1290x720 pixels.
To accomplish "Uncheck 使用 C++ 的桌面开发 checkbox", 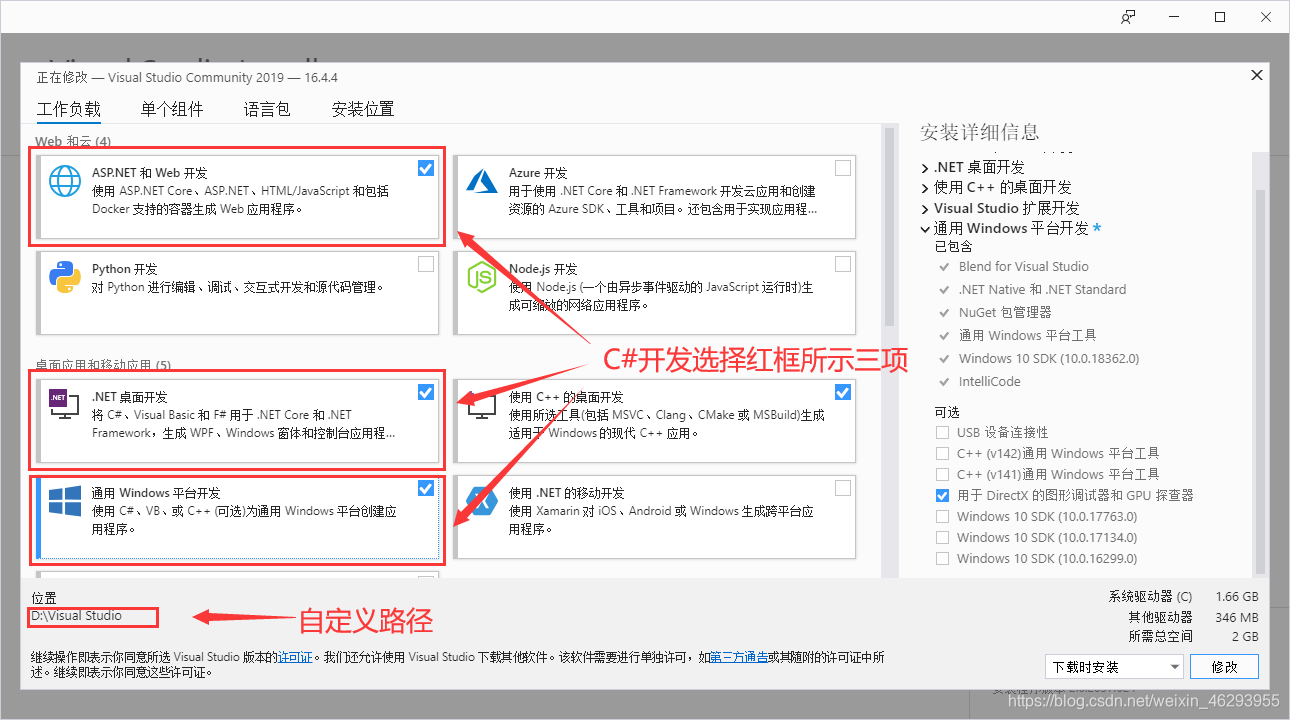I will click(843, 392).
